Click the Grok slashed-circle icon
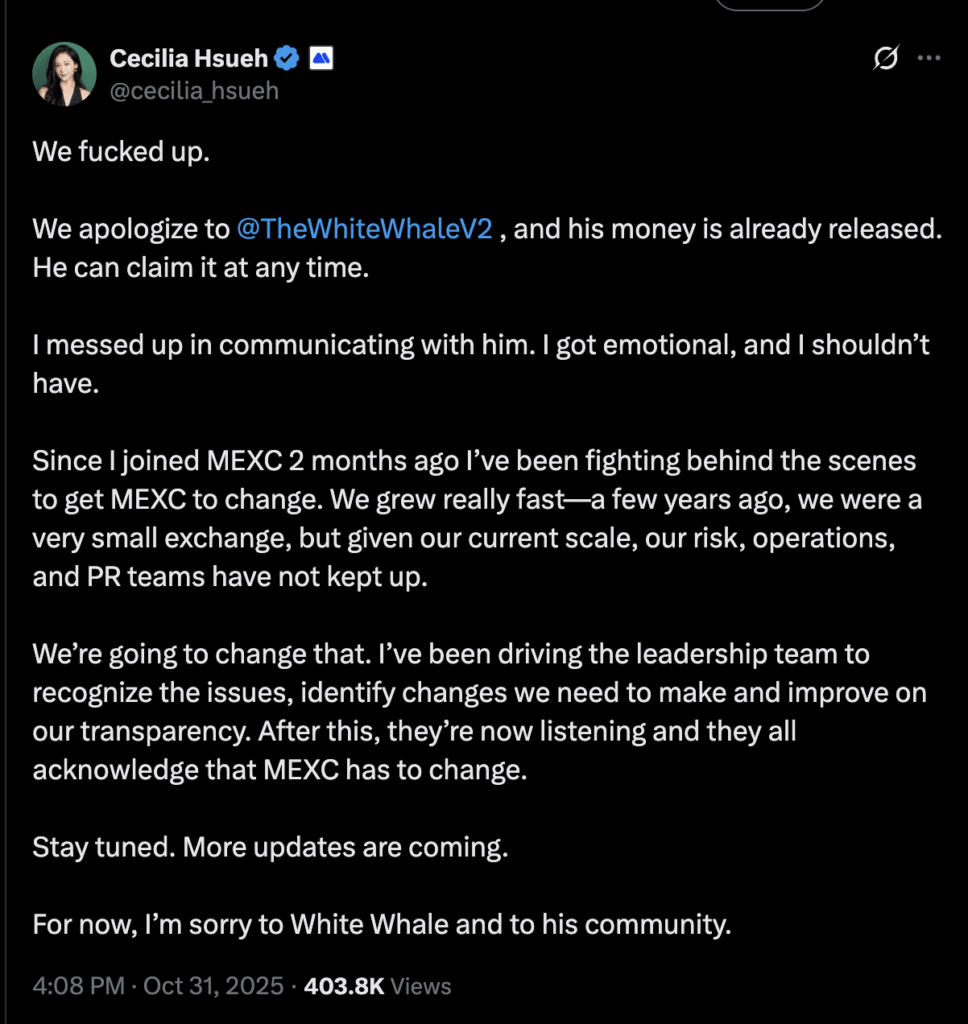Image resolution: width=968 pixels, height=1024 pixels. pyautogui.click(x=885, y=60)
